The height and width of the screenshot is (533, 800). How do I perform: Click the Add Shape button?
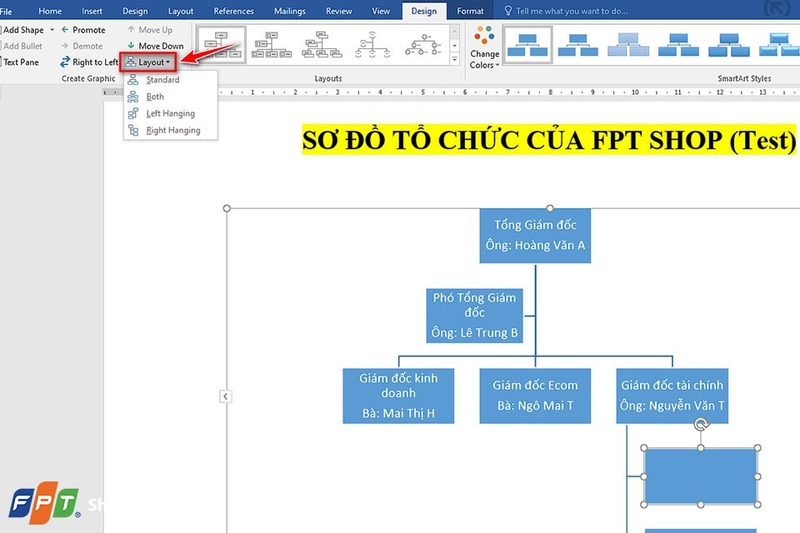22,30
